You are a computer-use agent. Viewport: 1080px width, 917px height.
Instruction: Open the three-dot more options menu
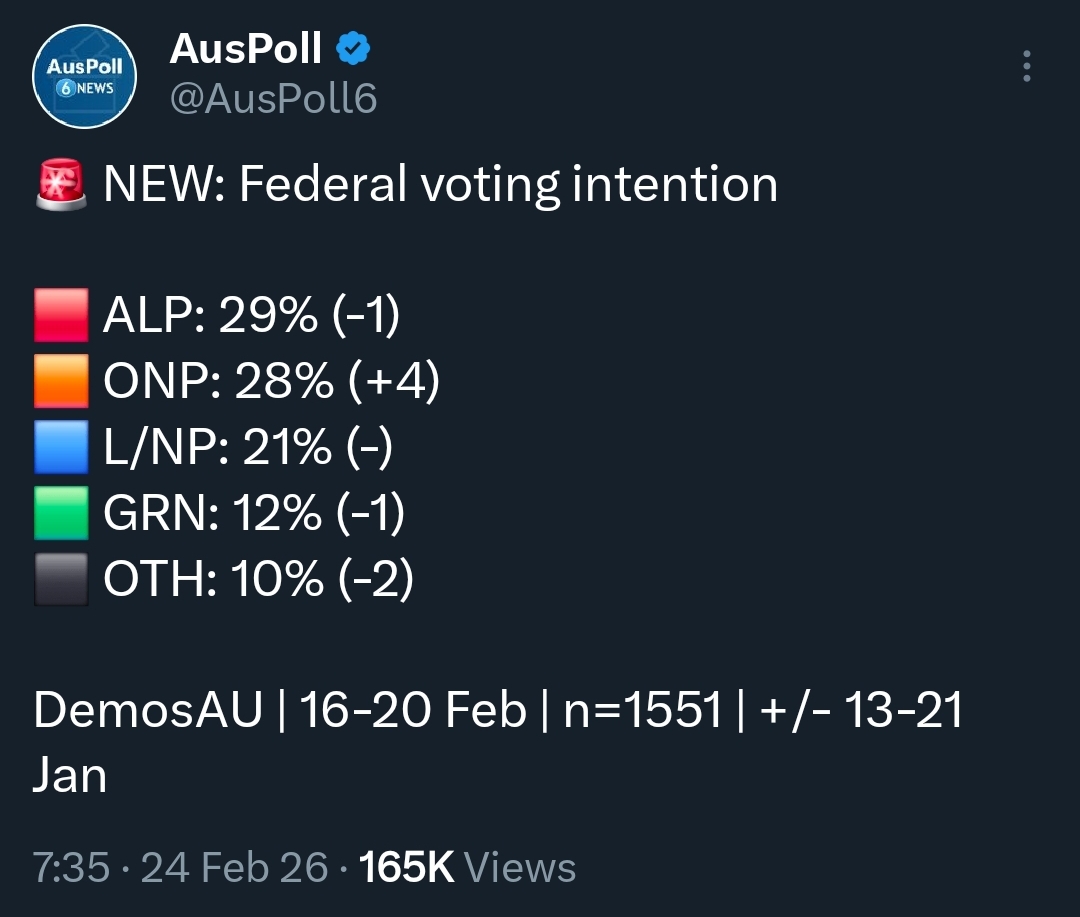1026,66
